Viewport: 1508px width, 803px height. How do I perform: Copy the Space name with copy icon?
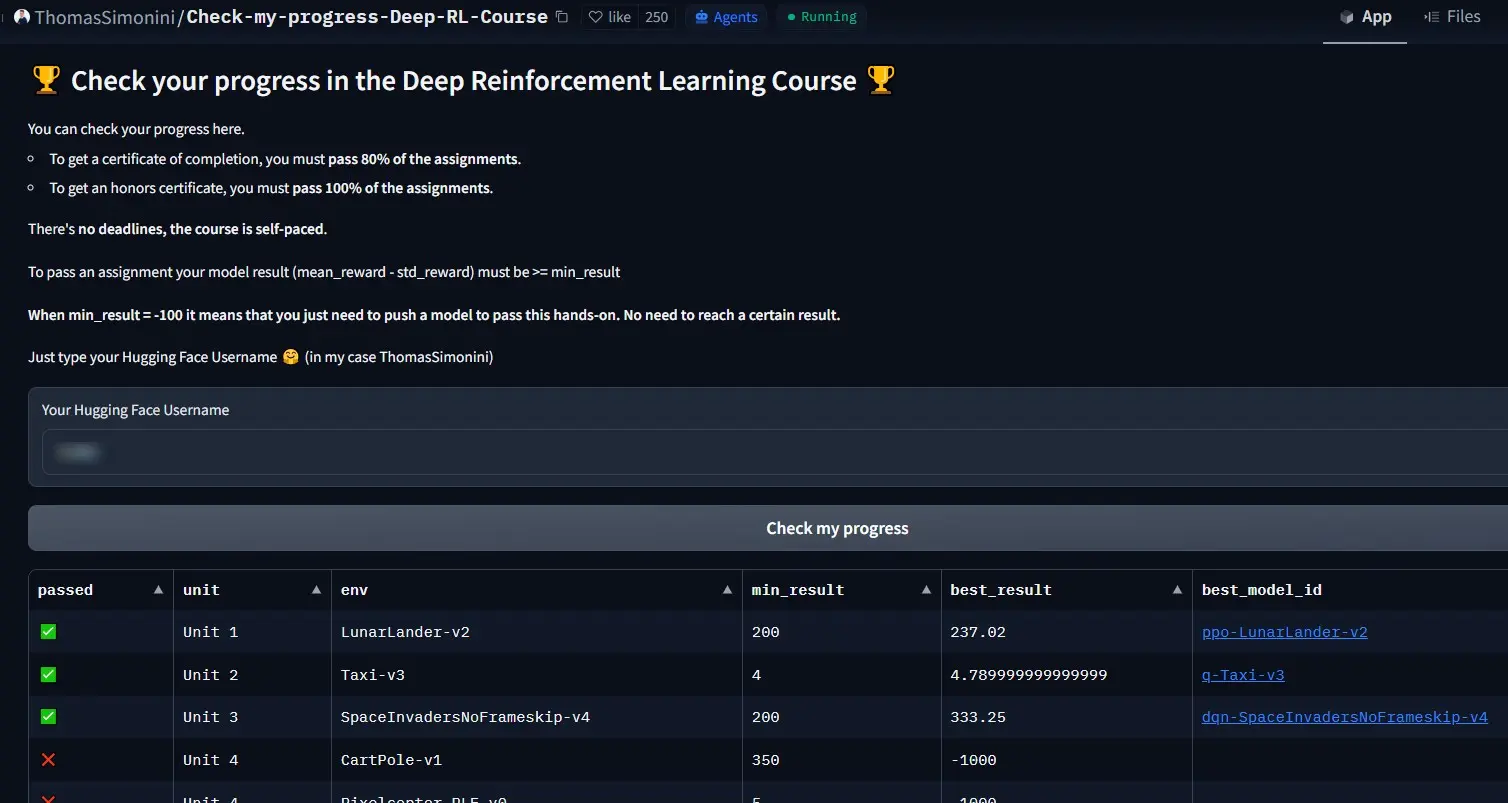click(562, 17)
